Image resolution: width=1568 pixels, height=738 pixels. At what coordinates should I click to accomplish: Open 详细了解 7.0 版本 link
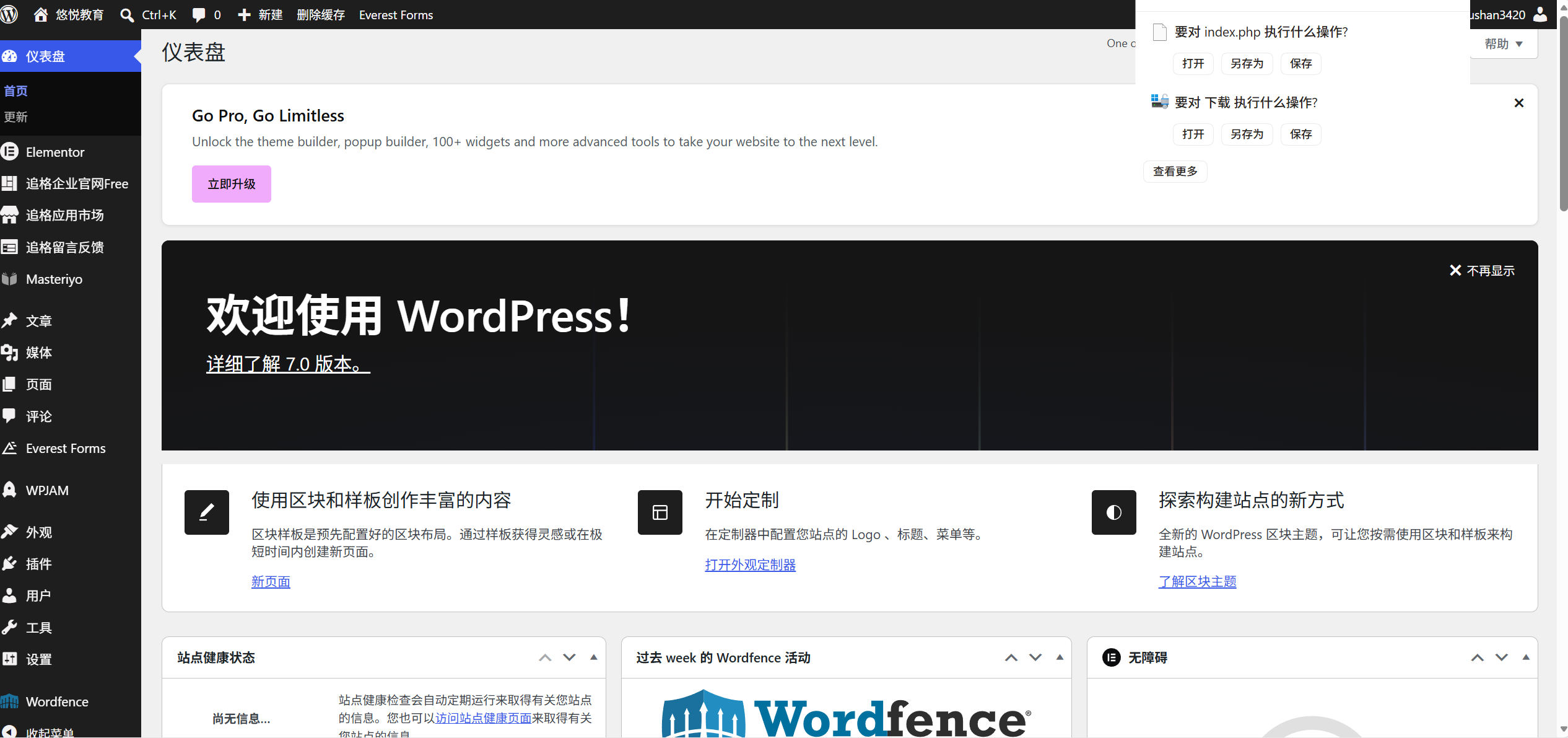click(288, 364)
